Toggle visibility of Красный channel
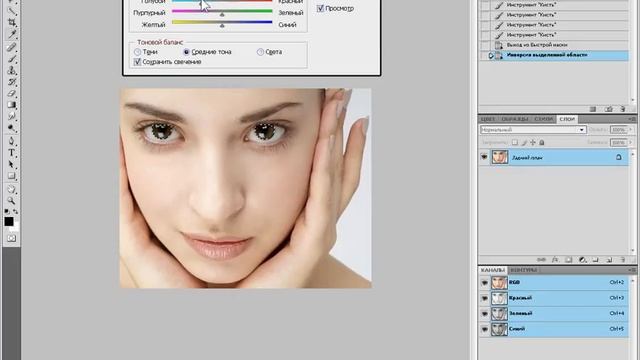Viewport: 640px width, 360px height. coord(484,298)
